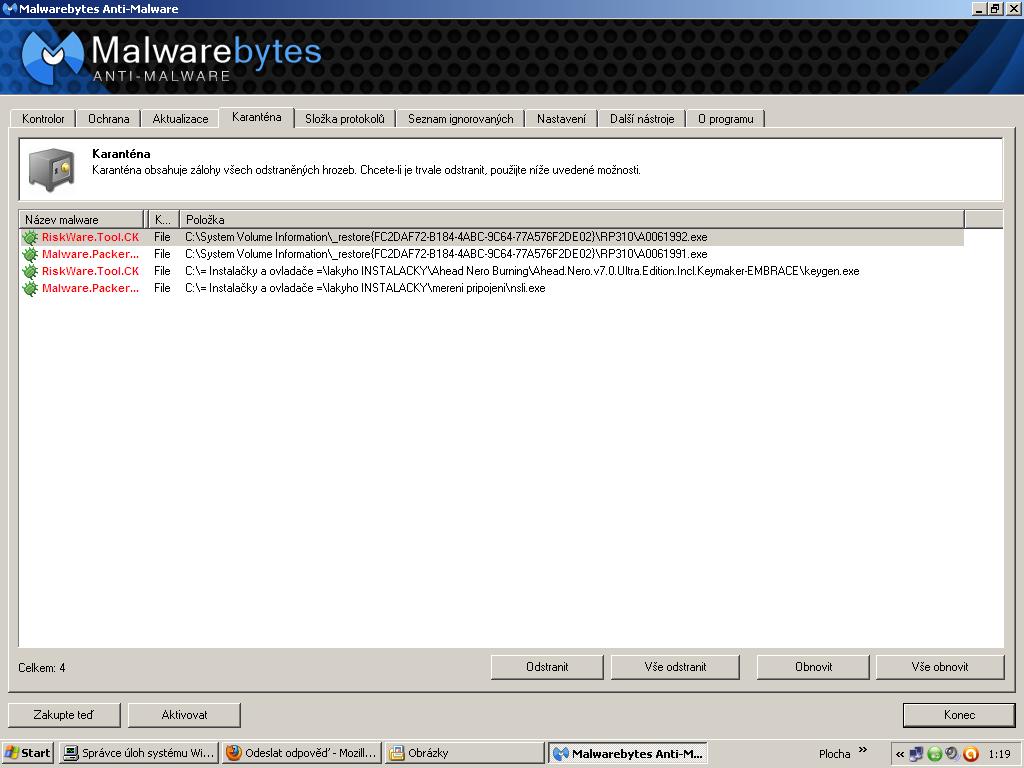Screen dimensions: 1024x768
Task: Click the path ending in A0061992.exe
Action: point(446,237)
